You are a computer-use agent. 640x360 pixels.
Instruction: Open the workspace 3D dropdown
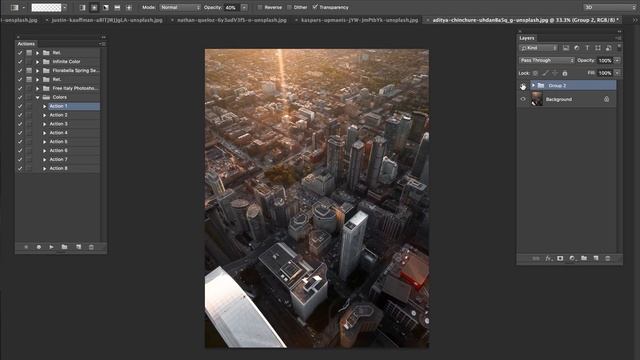tap(609, 7)
